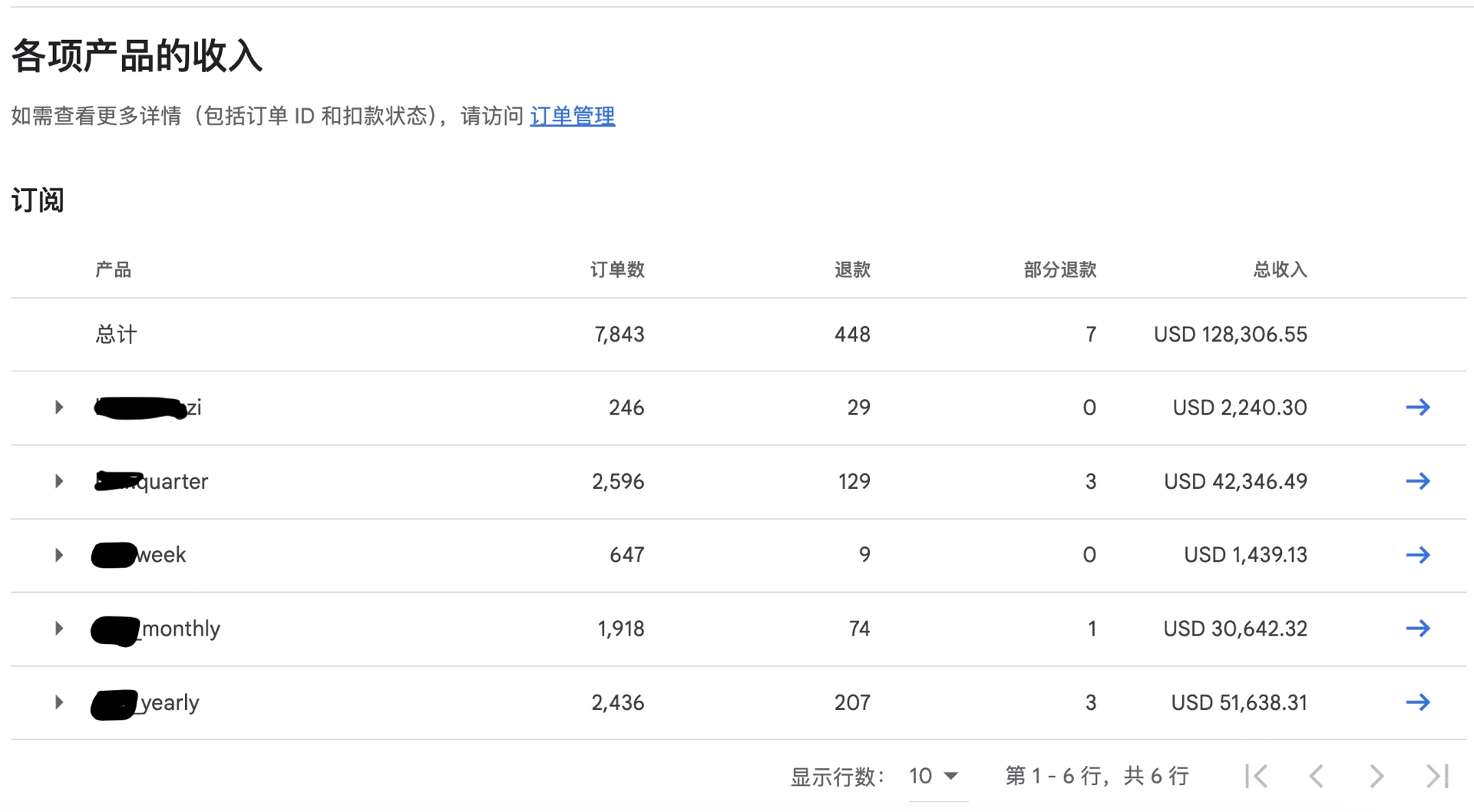The width and height of the screenshot is (1474, 812).
Task: Click the 总收入 column header
Action: [x=1278, y=269]
